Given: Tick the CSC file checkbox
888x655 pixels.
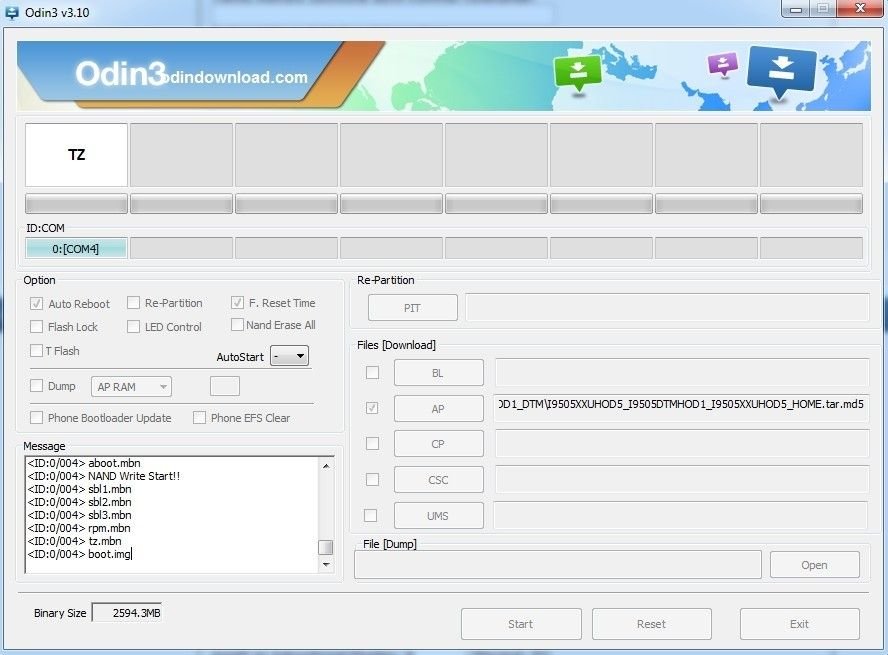Looking at the screenshot, I should click(372, 480).
